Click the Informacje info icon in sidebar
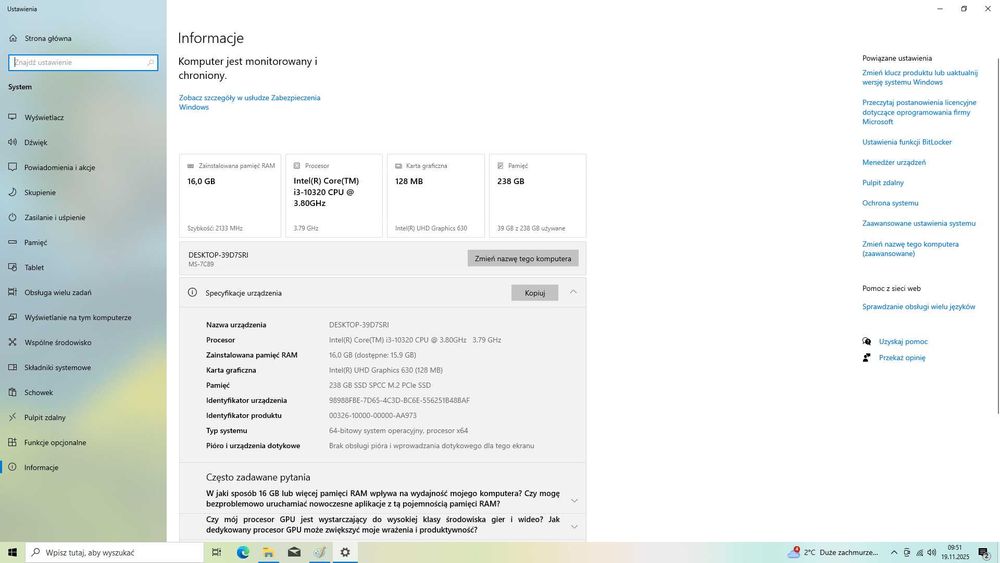This screenshot has width=1000, height=563. [12, 467]
